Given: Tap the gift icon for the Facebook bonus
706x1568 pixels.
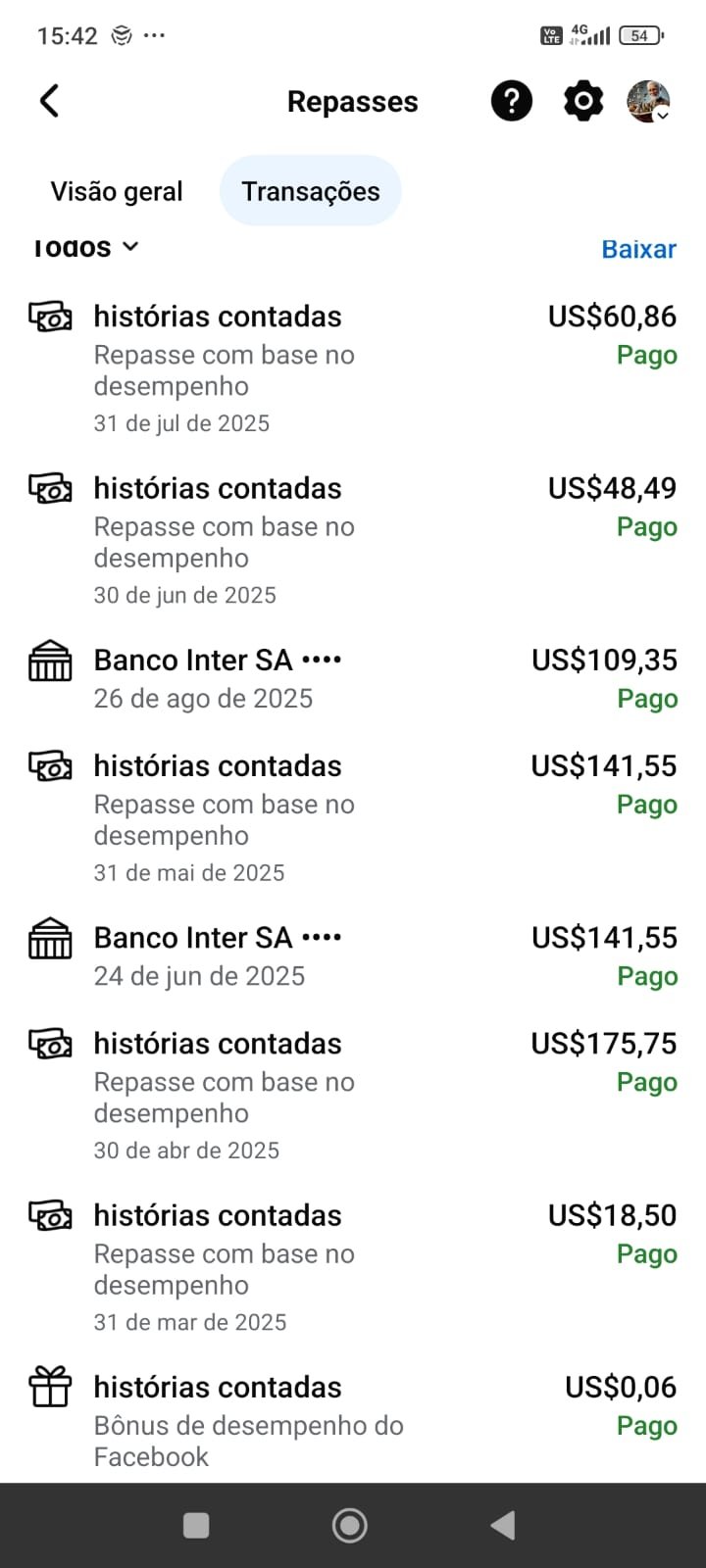Looking at the screenshot, I should pos(50,1388).
